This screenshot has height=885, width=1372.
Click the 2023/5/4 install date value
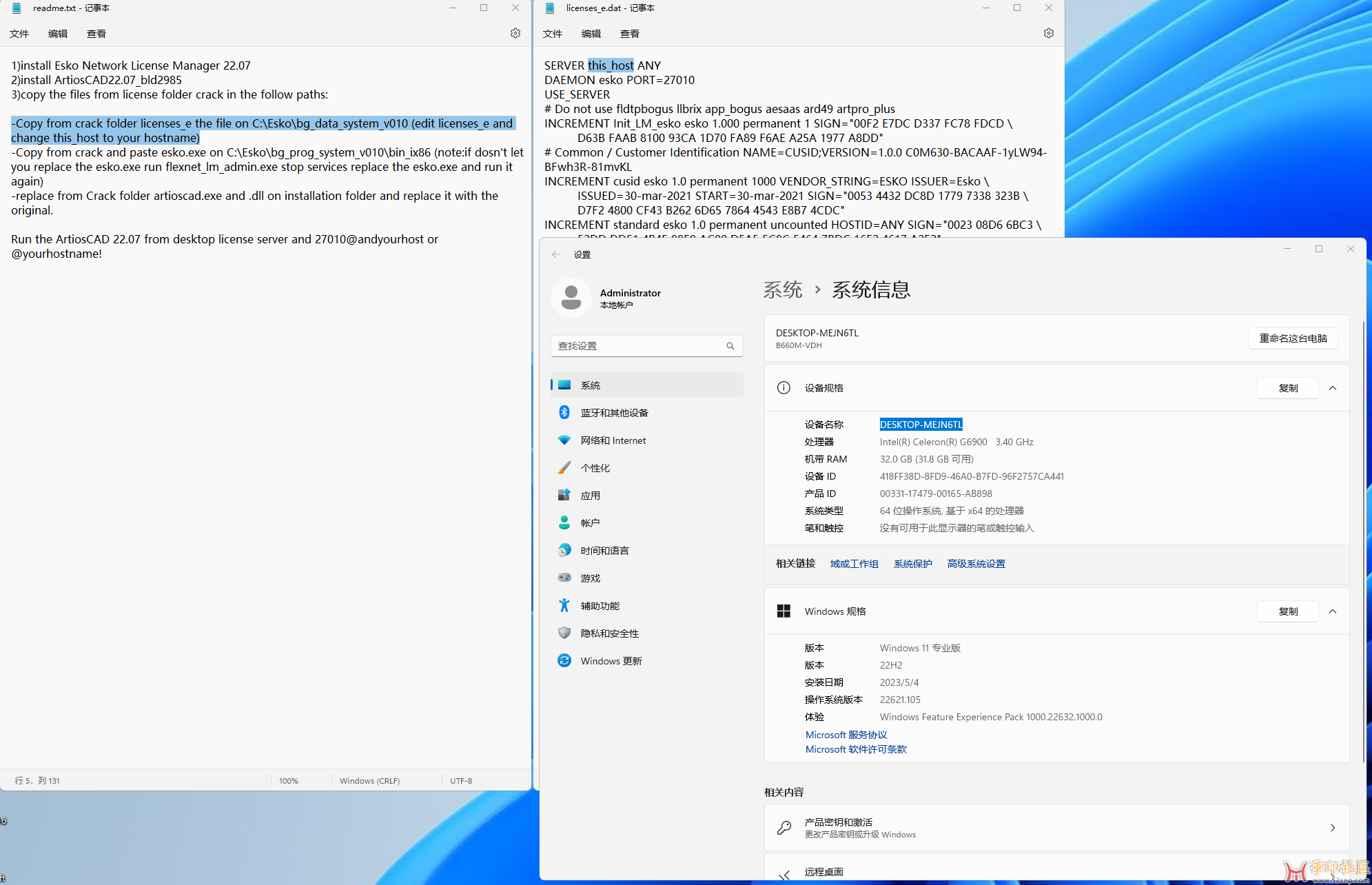coord(899,682)
